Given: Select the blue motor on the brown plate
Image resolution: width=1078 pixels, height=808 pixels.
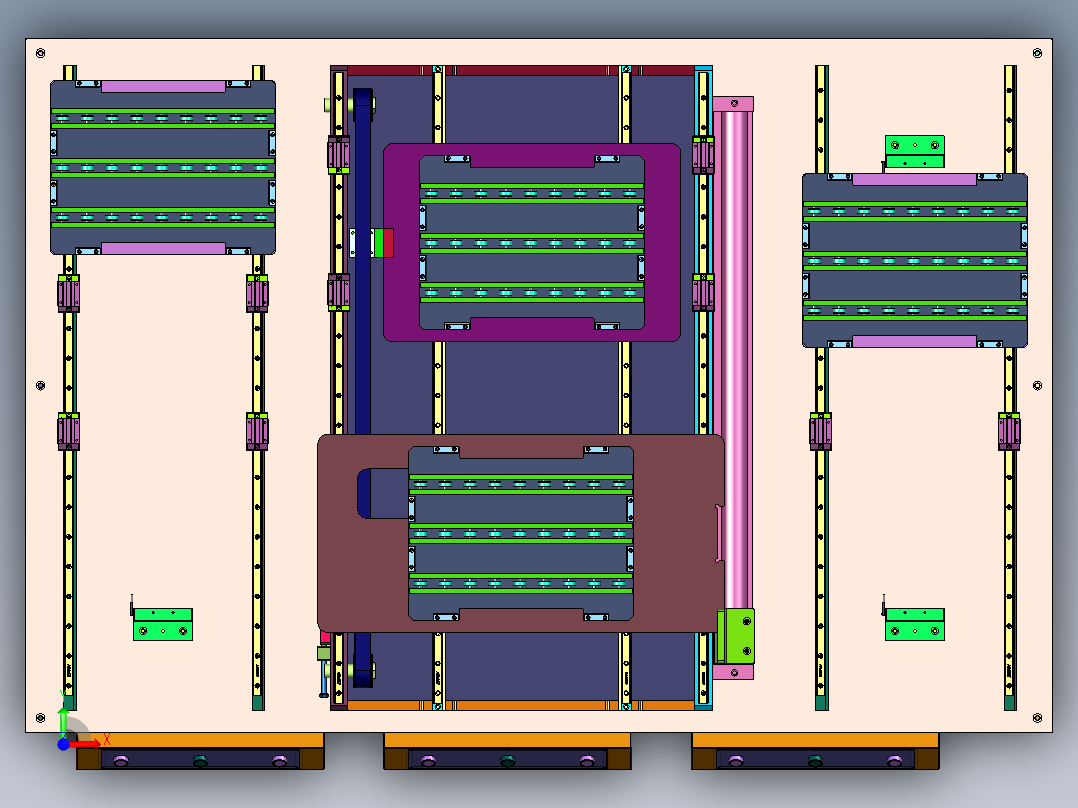Looking at the screenshot, I should click(382, 493).
